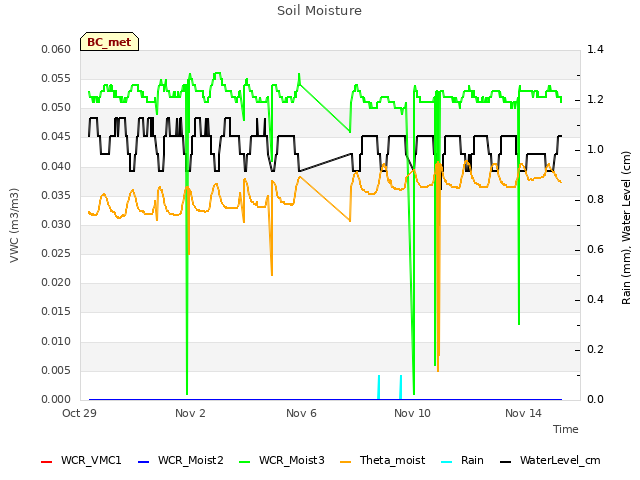The width and height of the screenshot is (640, 480).
Task: Click the 0.8 right axis tick label
Action: tap(595, 200)
